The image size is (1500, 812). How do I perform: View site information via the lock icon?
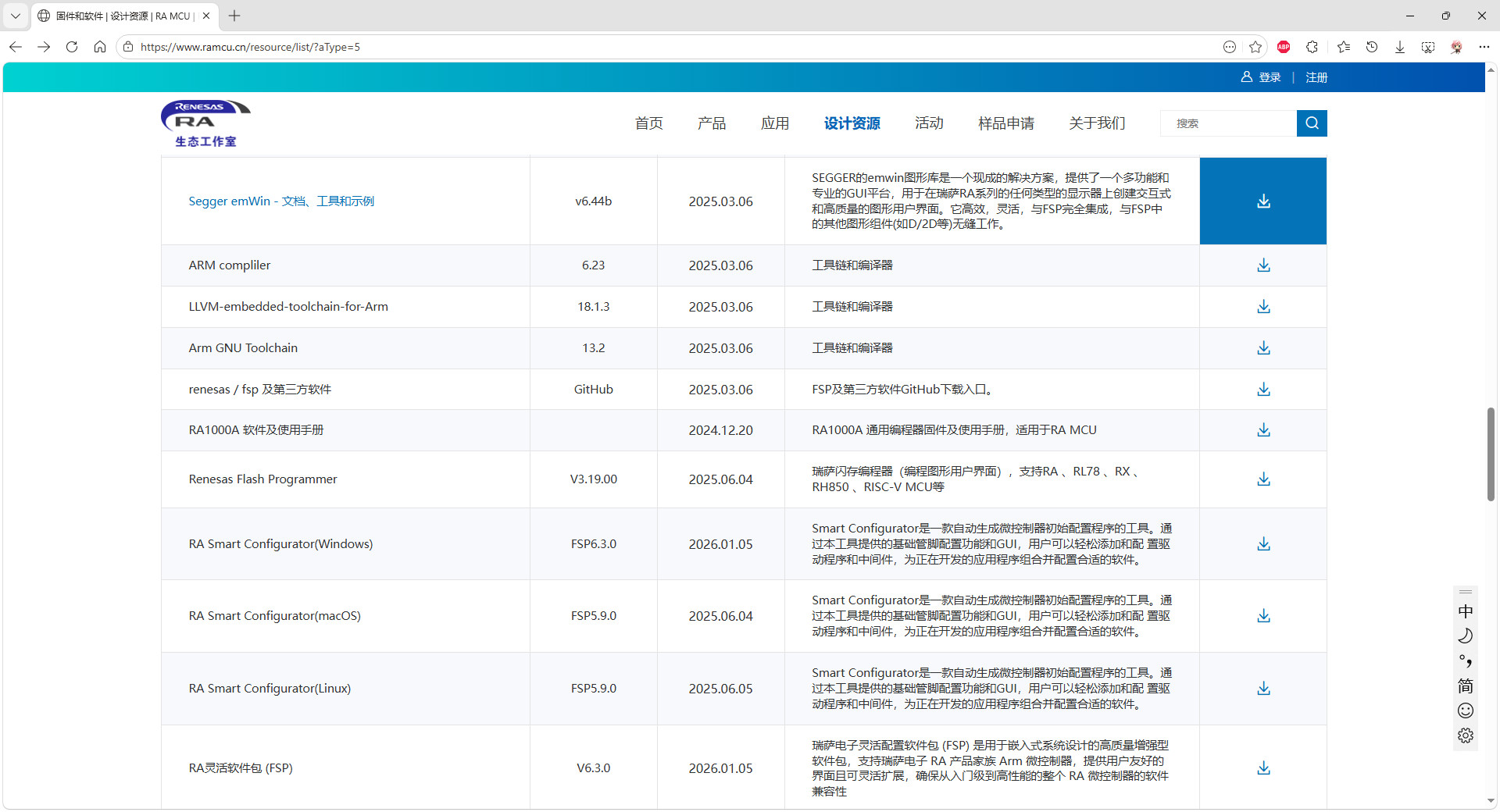(128, 47)
